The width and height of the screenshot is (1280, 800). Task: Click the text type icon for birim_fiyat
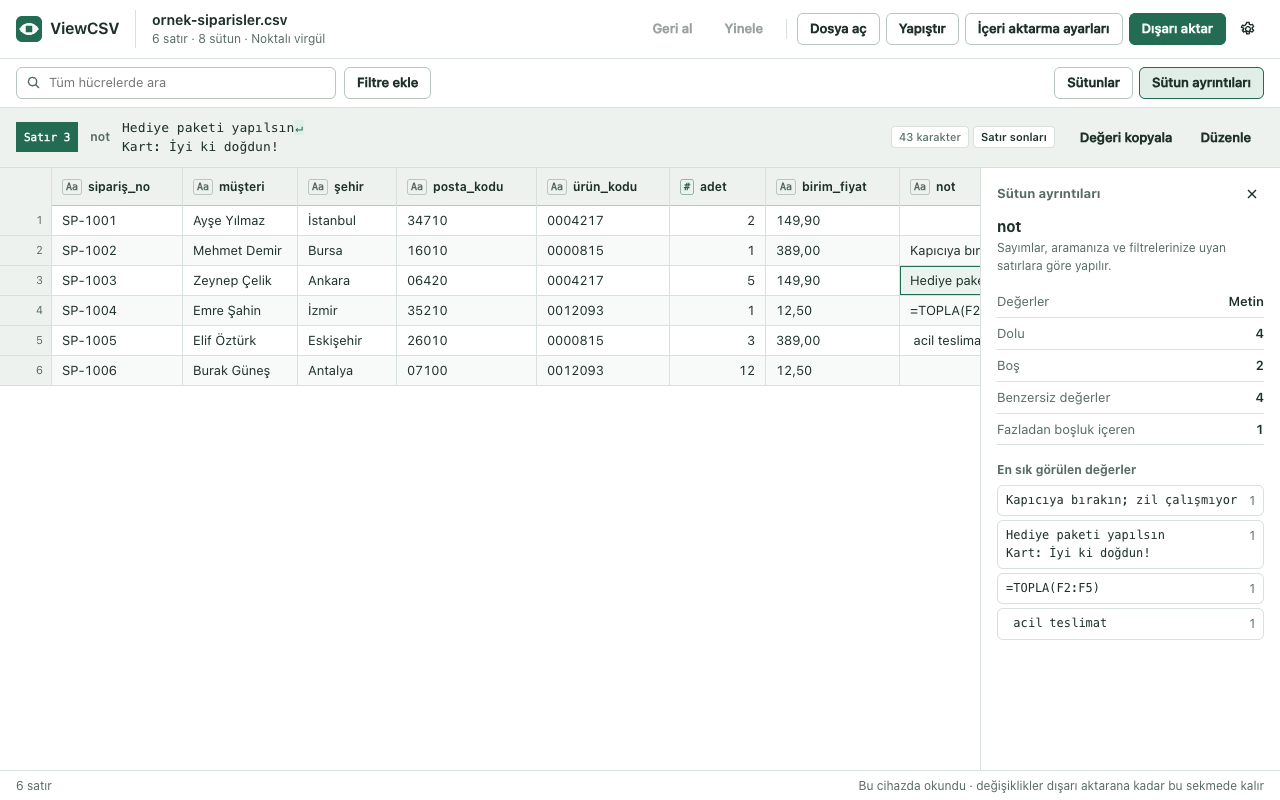pos(786,187)
